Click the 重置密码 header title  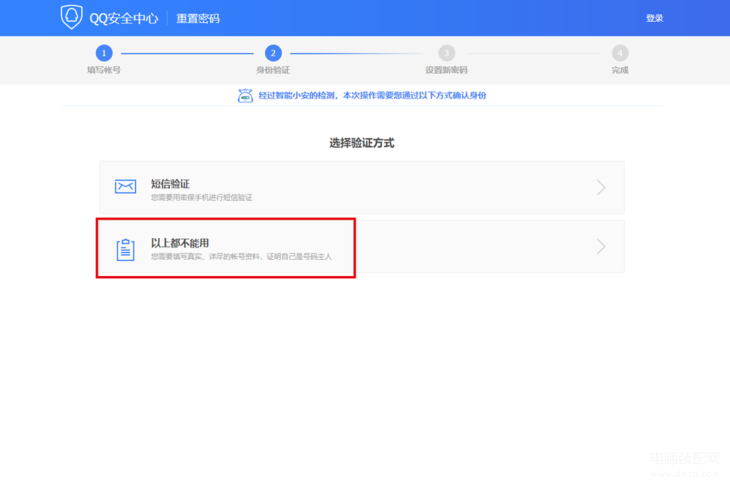(198, 18)
